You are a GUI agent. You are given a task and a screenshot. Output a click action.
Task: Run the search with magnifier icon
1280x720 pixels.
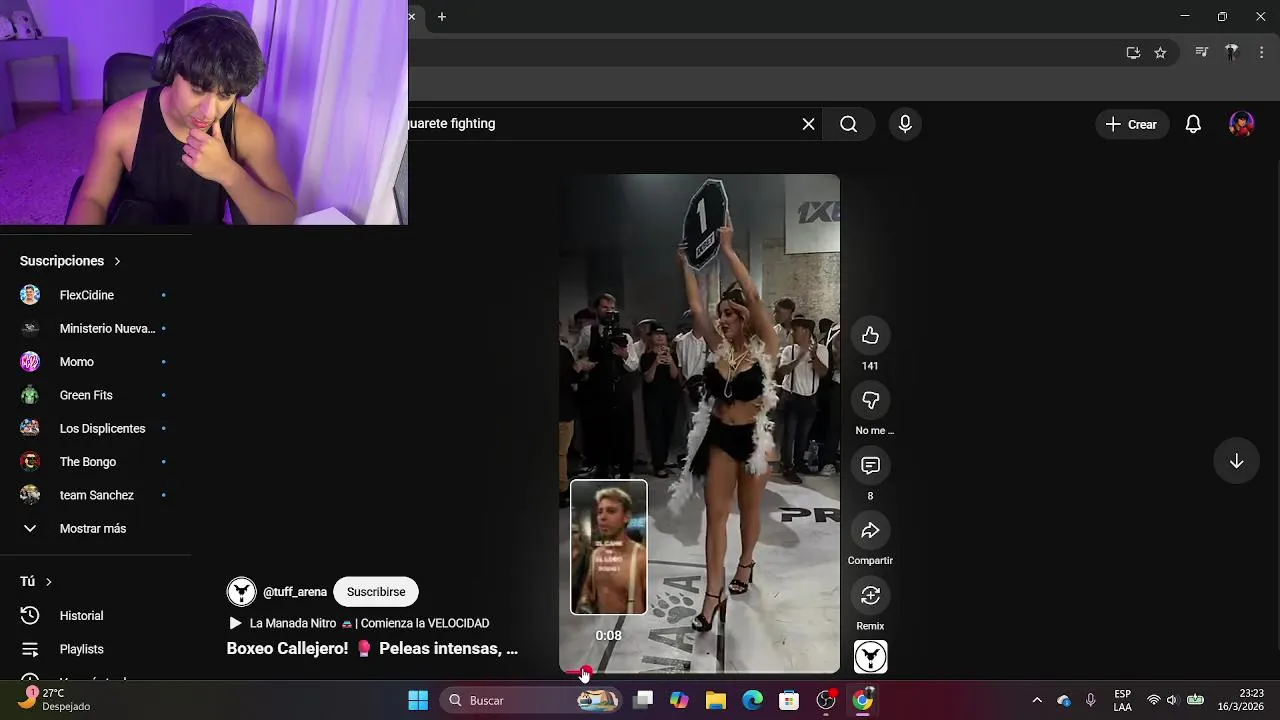point(849,124)
